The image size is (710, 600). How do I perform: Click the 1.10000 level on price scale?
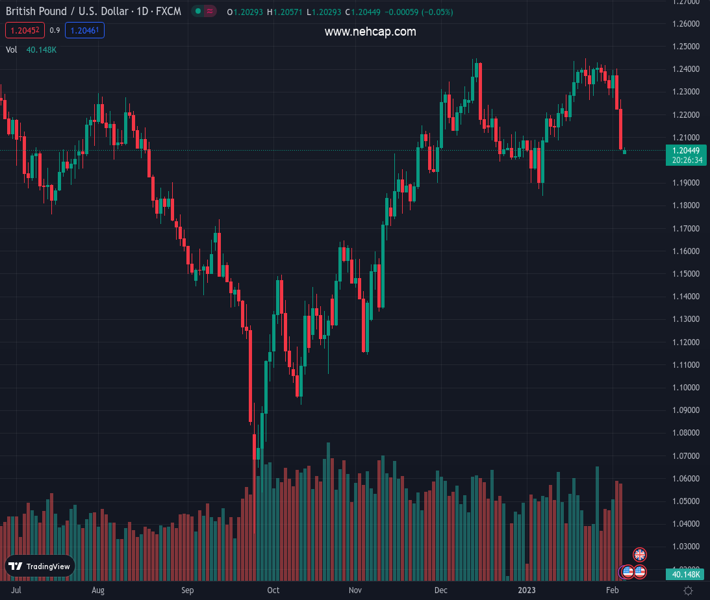(x=685, y=388)
